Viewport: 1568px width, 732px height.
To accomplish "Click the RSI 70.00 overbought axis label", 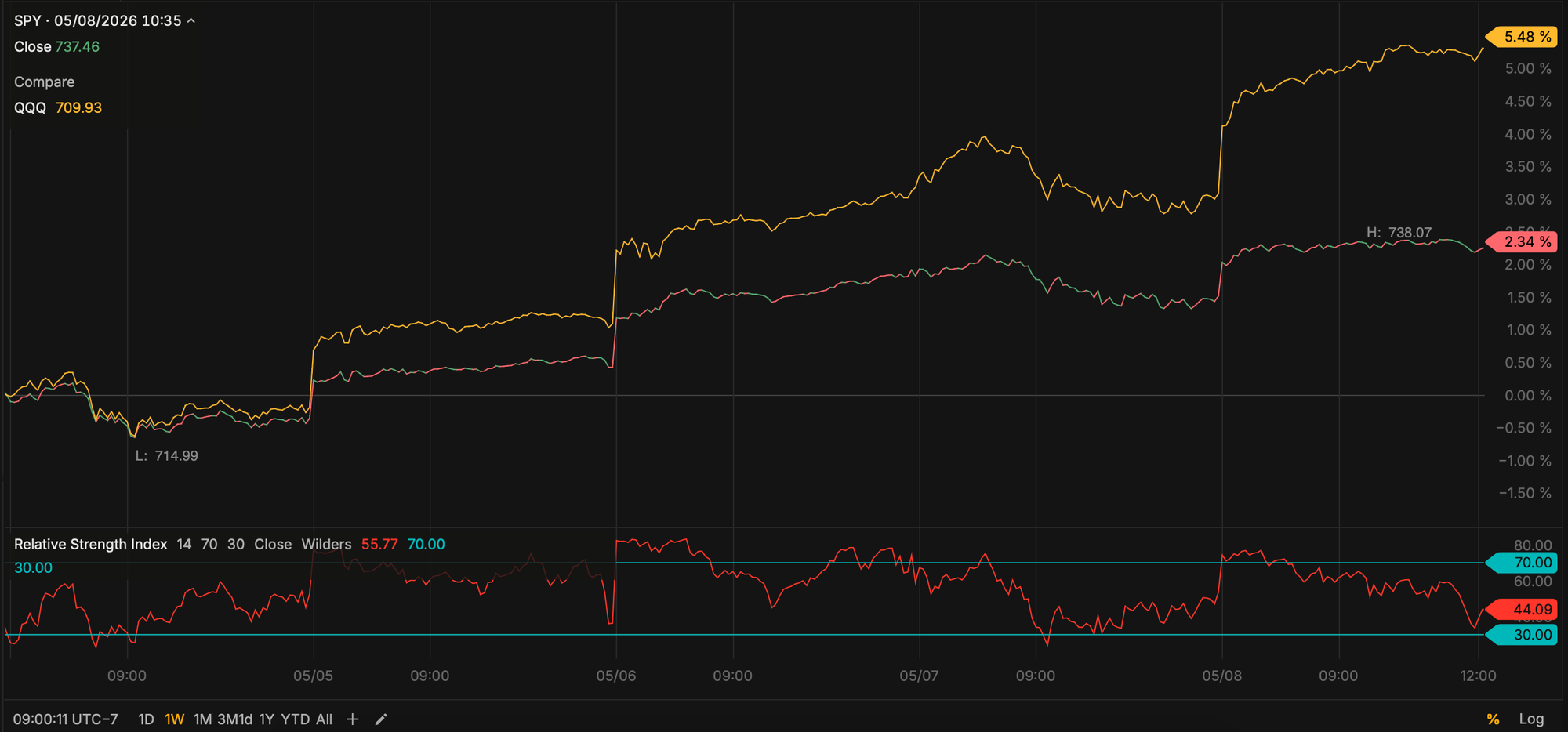I will (1522, 563).
